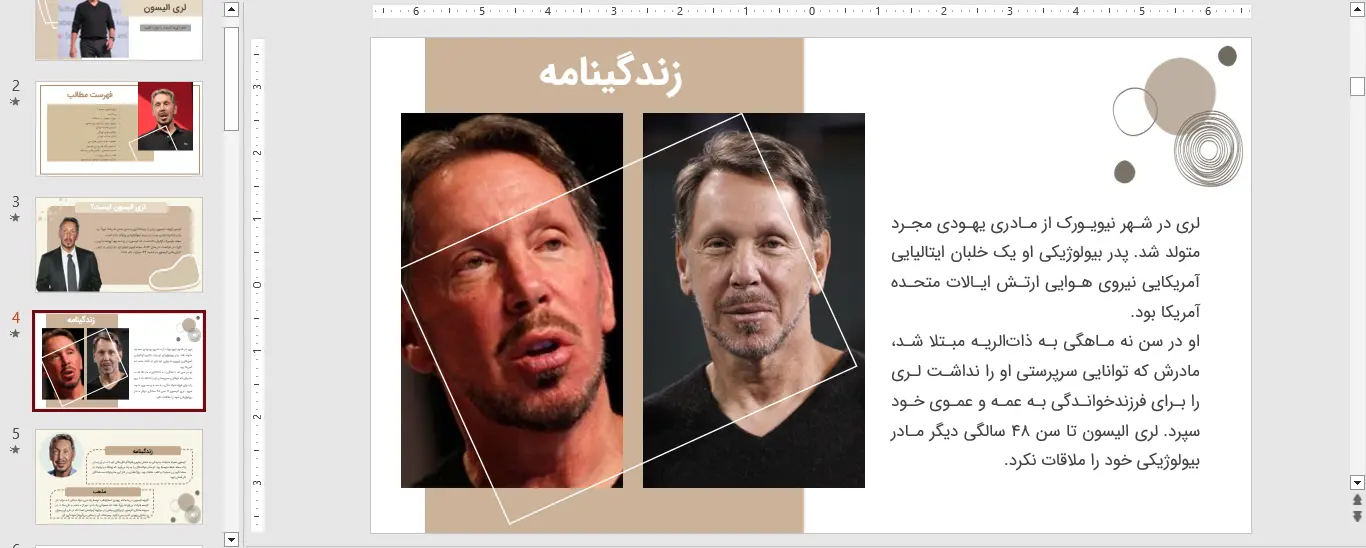This screenshot has height=548, width=1366.
Task: Select slide 5 thumbnail with dashed text boxes
Action: coord(119,477)
